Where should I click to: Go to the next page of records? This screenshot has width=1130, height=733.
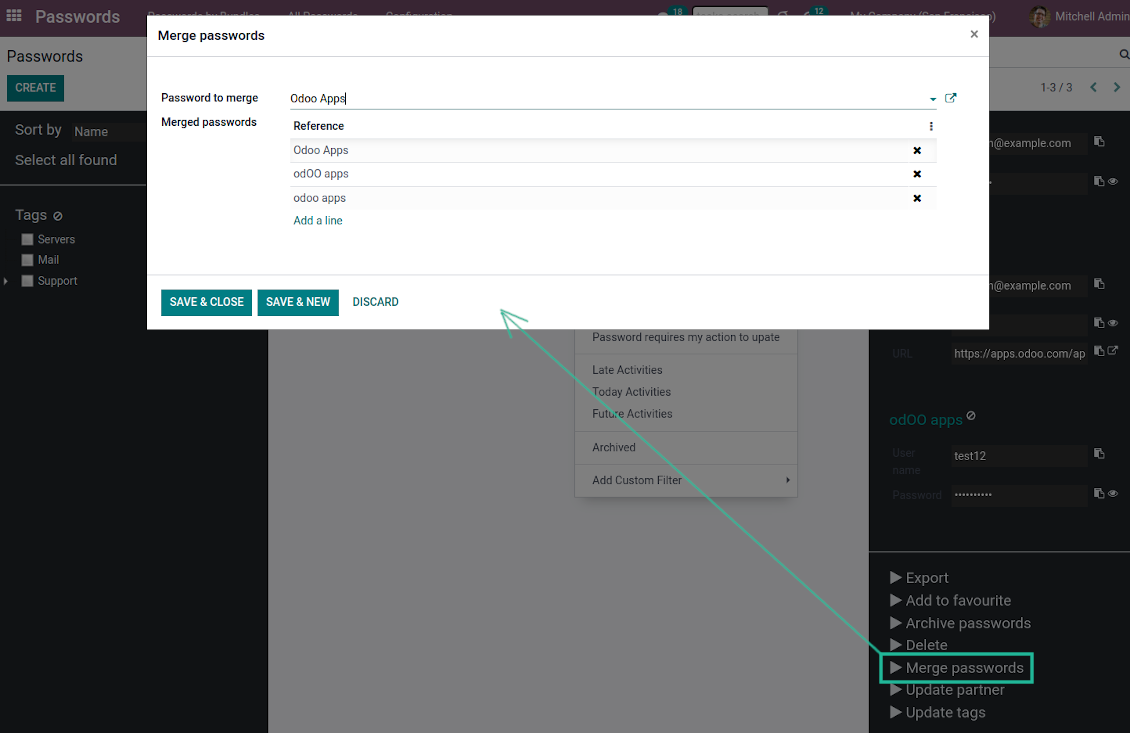[x=1117, y=87]
